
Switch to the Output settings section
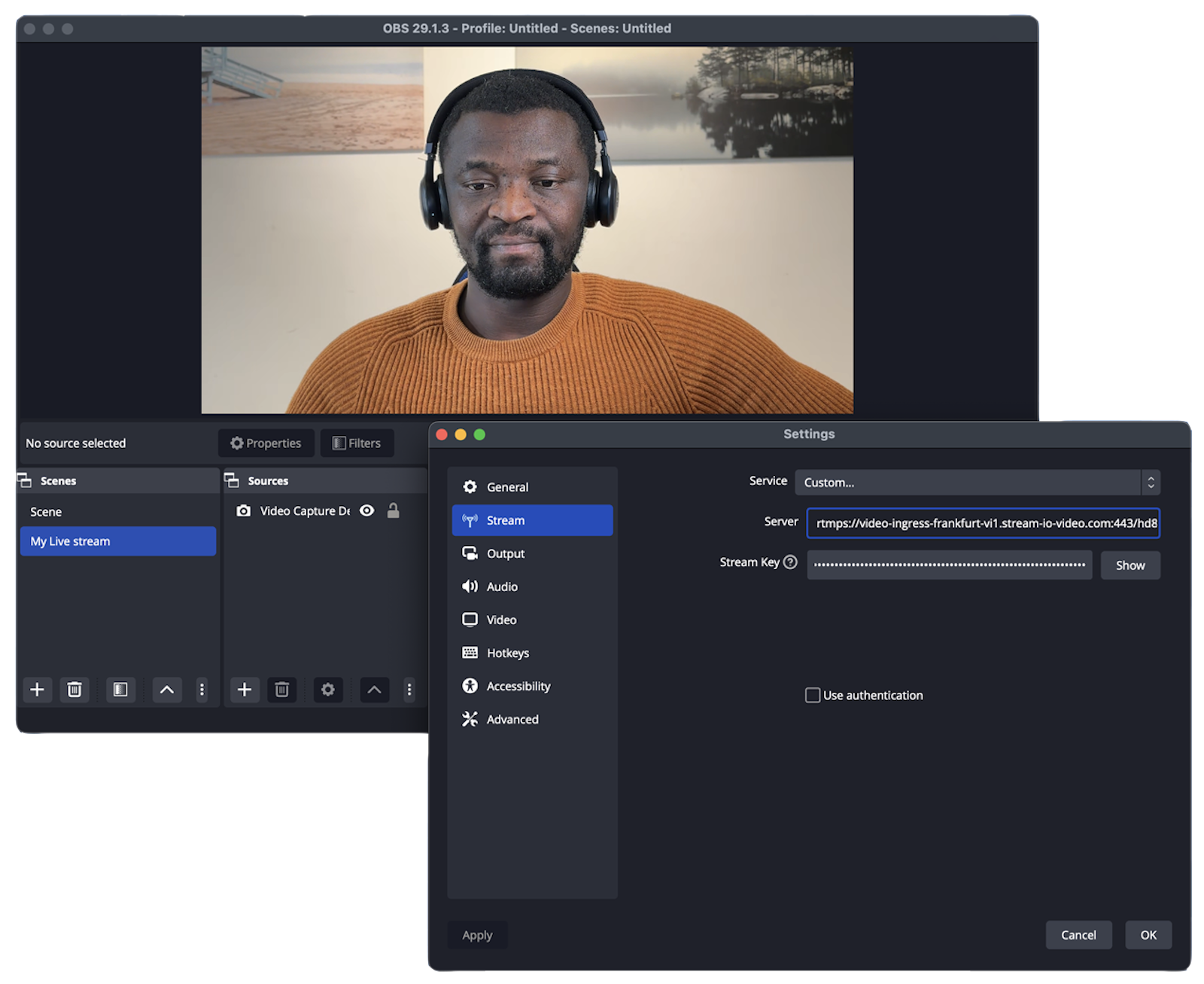click(505, 553)
